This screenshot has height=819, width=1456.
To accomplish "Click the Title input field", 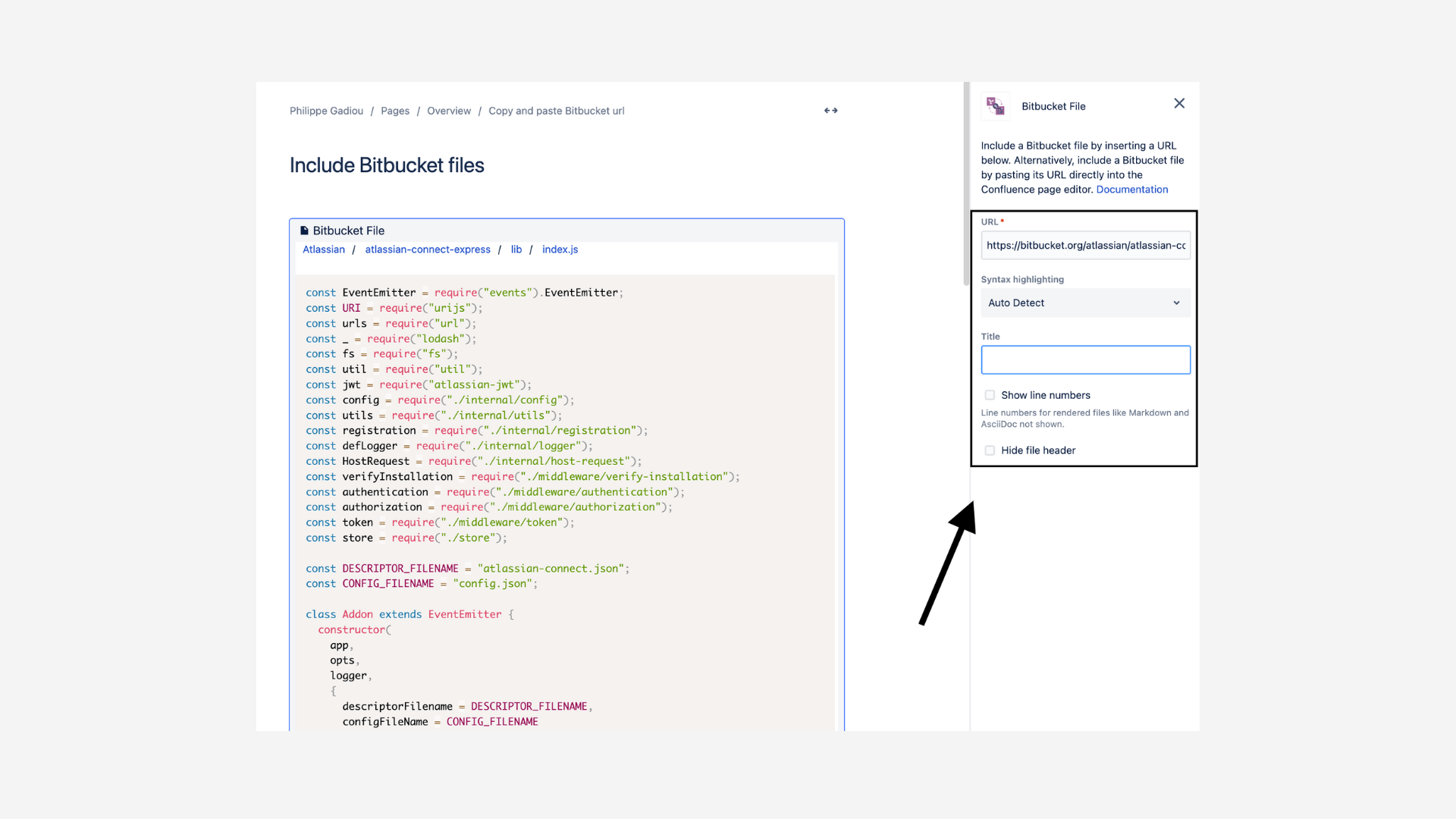I will pos(1085,359).
